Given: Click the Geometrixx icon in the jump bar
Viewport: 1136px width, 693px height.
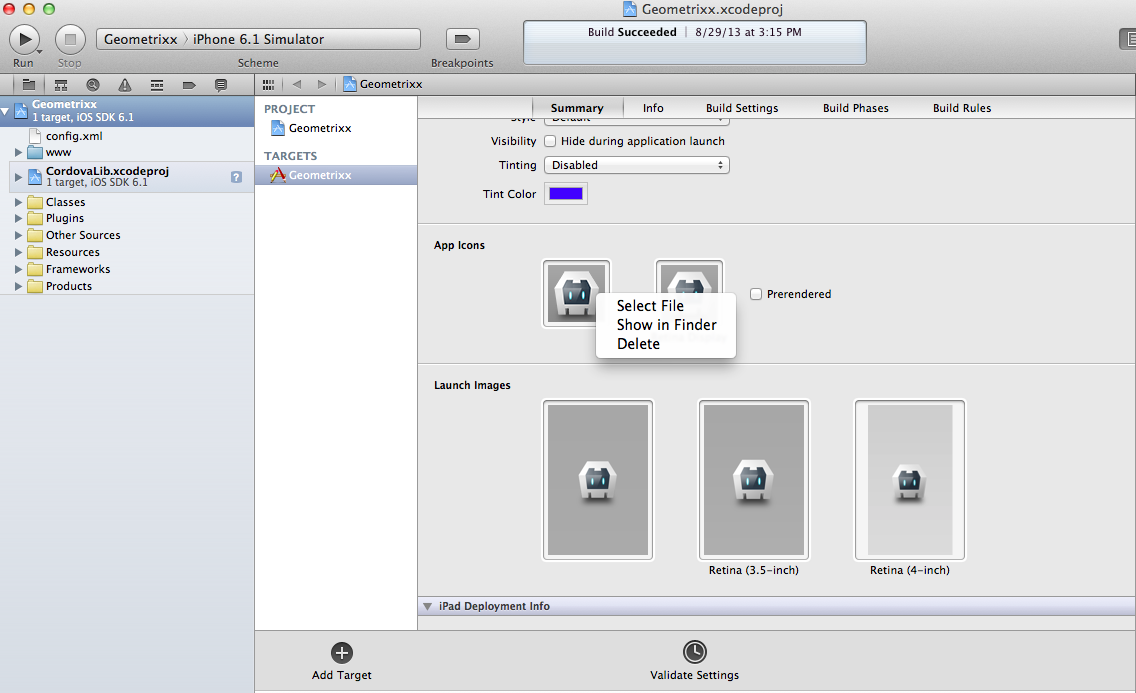Looking at the screenshot, I should point(350,84).
